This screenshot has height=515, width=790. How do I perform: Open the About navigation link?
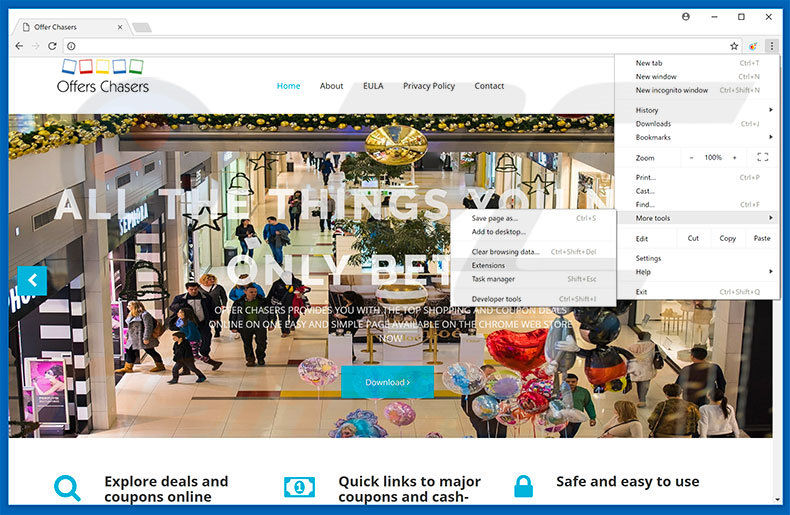(x=331, y=86)
